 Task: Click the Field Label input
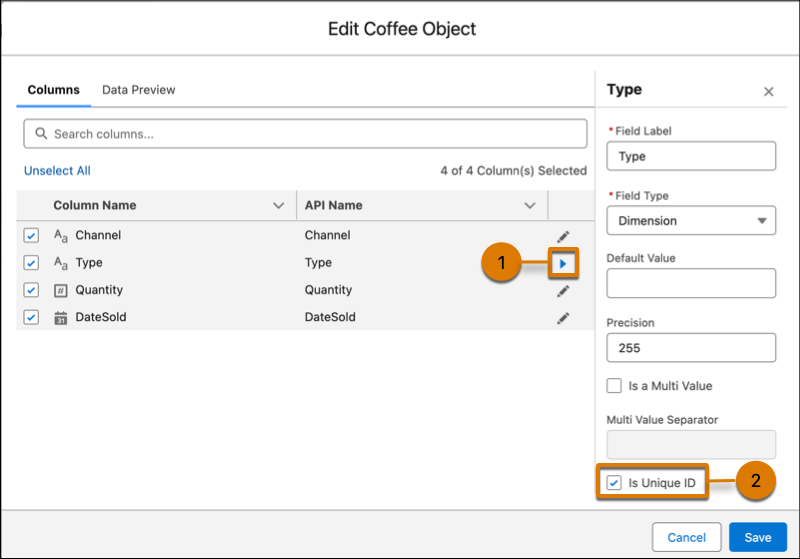point(691,156)
